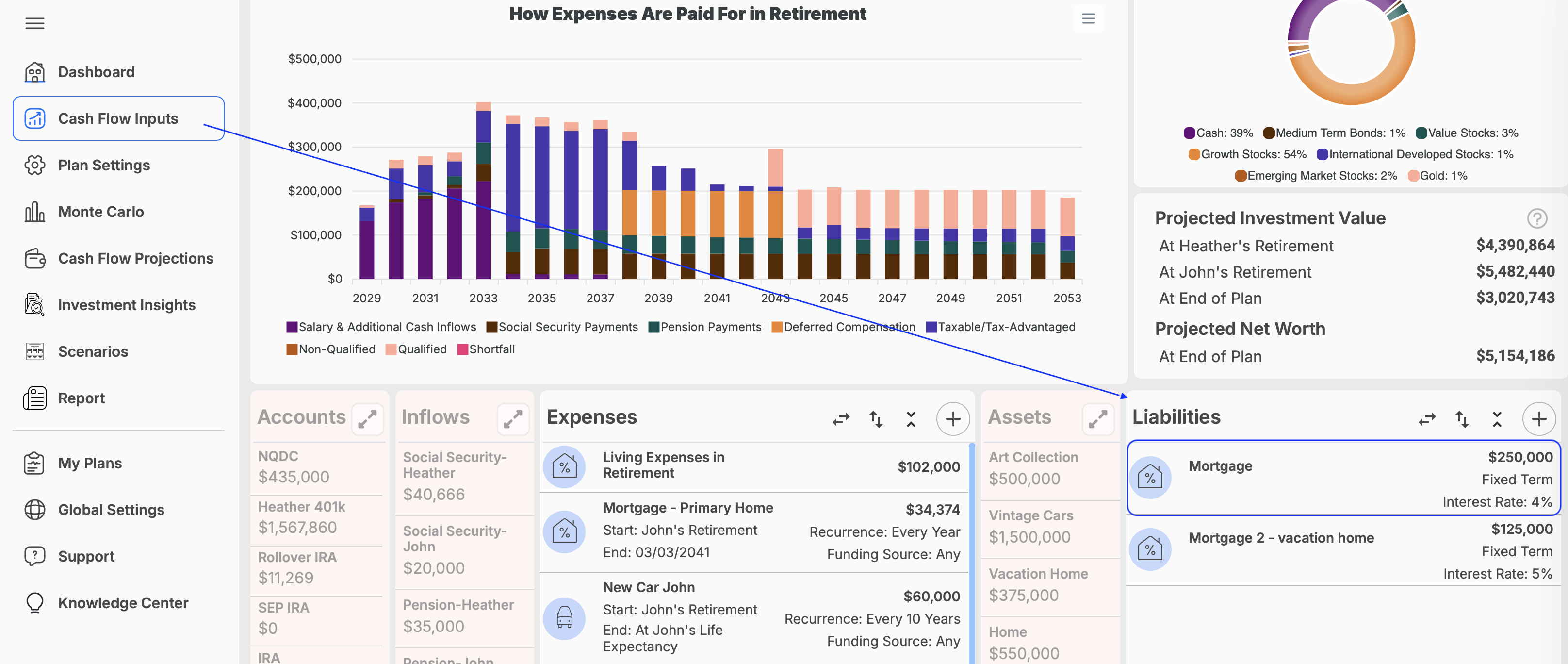This screenshot has width=1568, height=664.
Task: Toggle the Qualified legend series visibility
Action: pos(416,349)
